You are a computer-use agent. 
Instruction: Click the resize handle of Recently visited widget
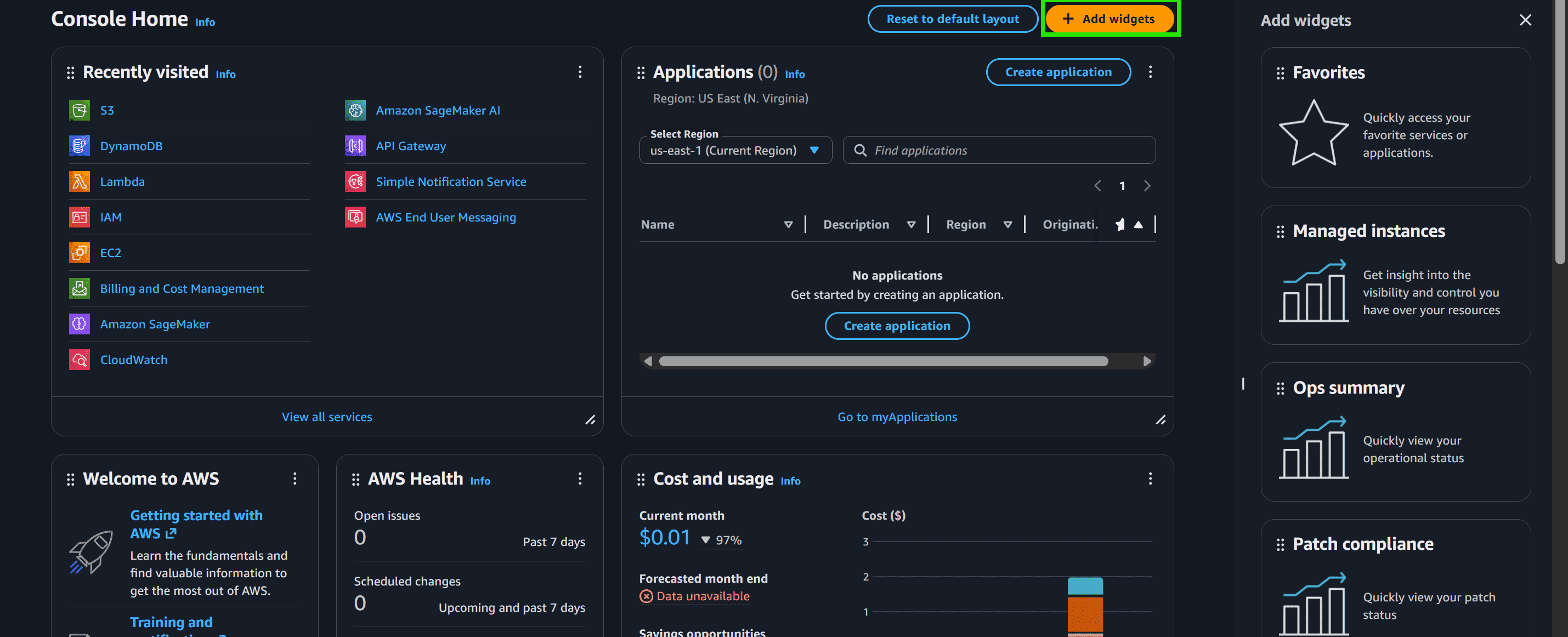coord(591,420)
